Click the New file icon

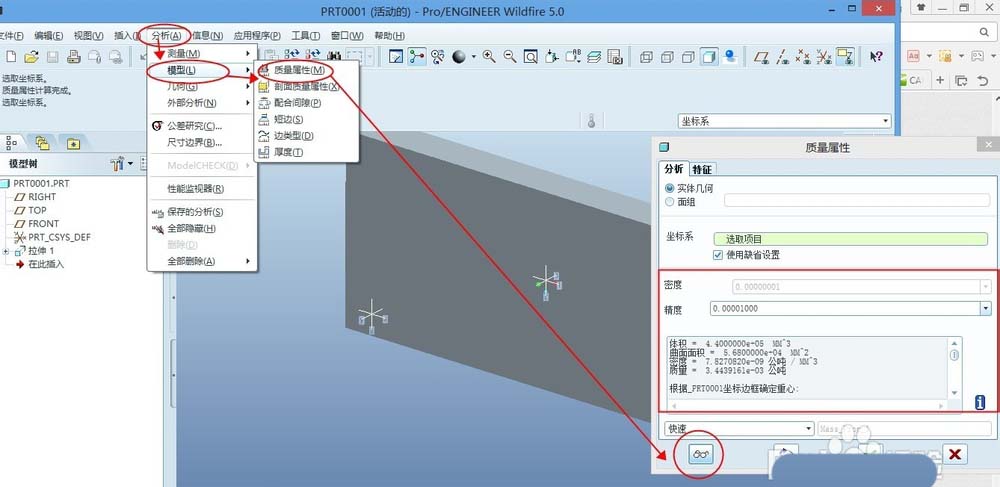[x=11, y=57]
